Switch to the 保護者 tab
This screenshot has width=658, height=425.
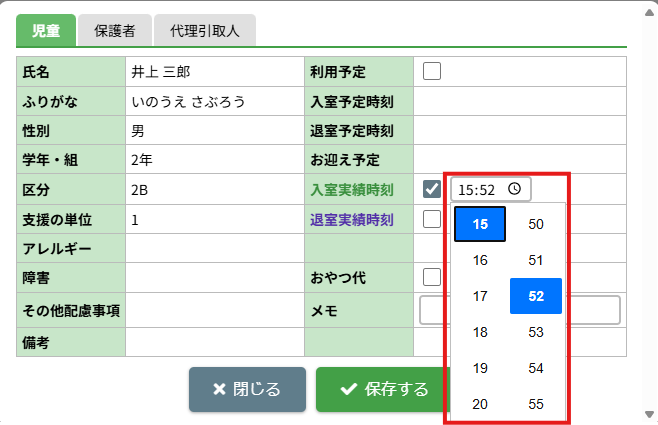click(115, 31)
